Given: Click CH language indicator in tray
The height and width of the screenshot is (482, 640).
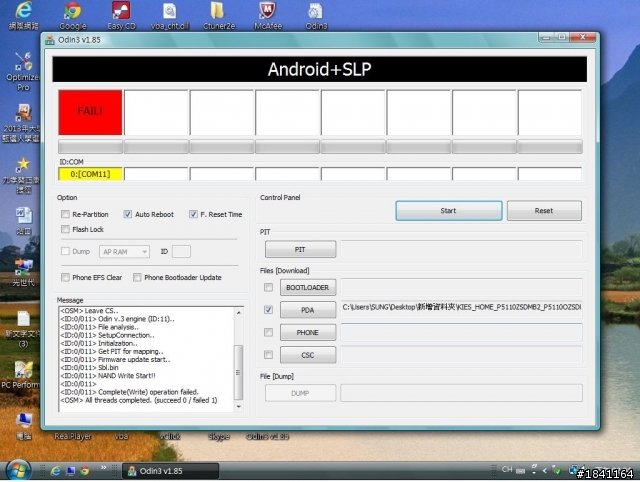Looking at the screenshot, I should 507,470.
